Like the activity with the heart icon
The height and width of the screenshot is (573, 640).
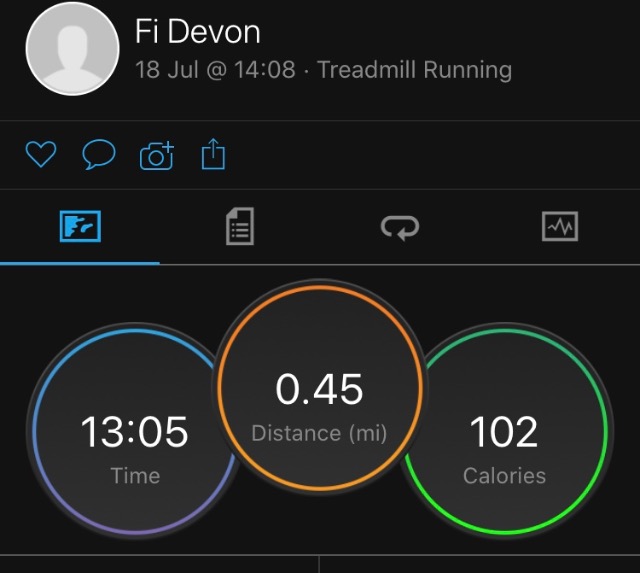tap(41, 154)
